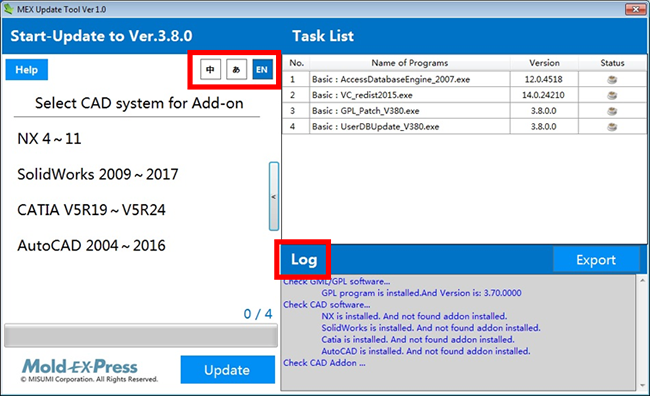Open the Help page
Viewport: 650px width, 396px height.
(27, 70)
